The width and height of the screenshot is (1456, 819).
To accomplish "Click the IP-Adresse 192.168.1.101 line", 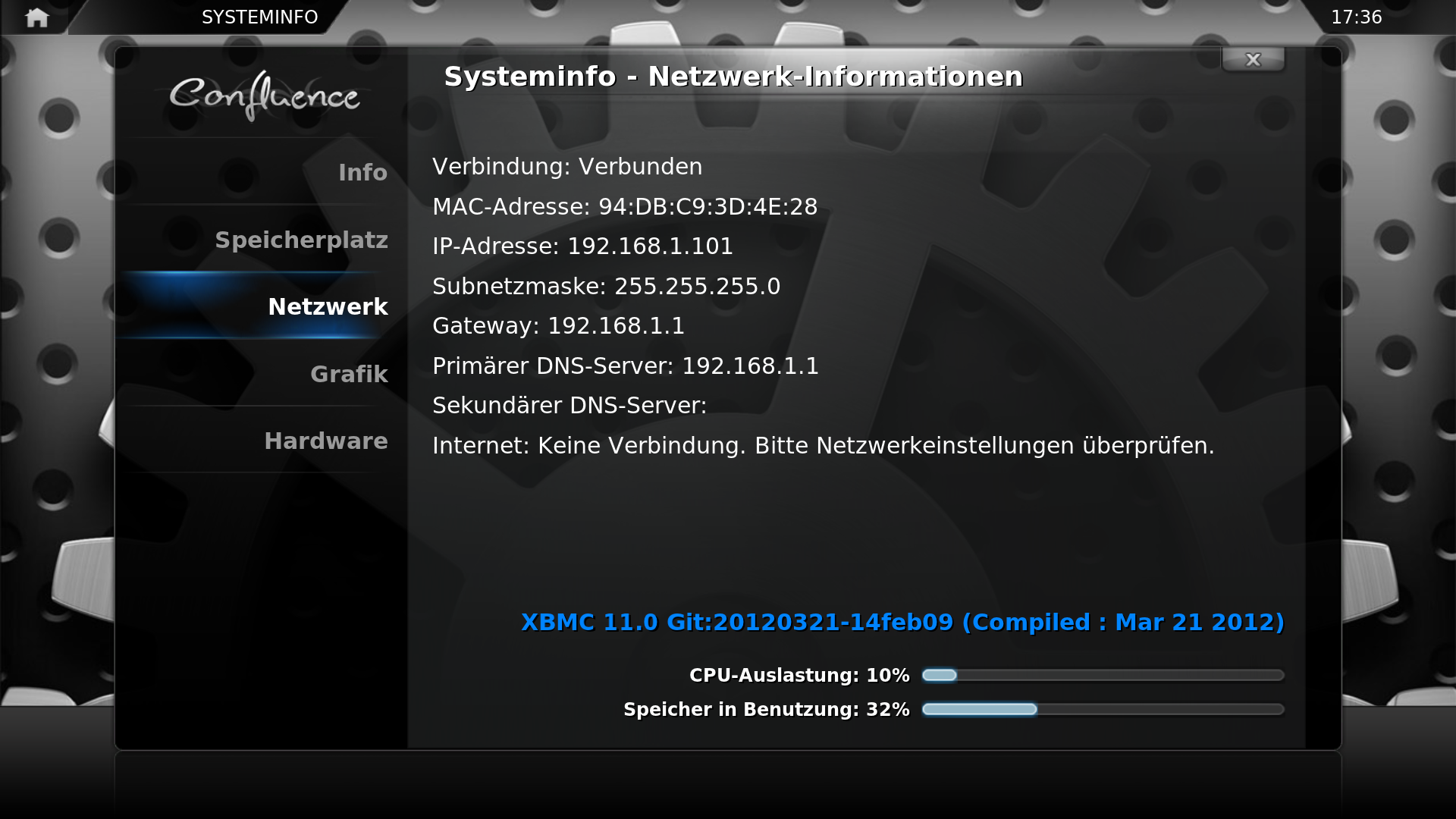I will [x=582, y=246].
